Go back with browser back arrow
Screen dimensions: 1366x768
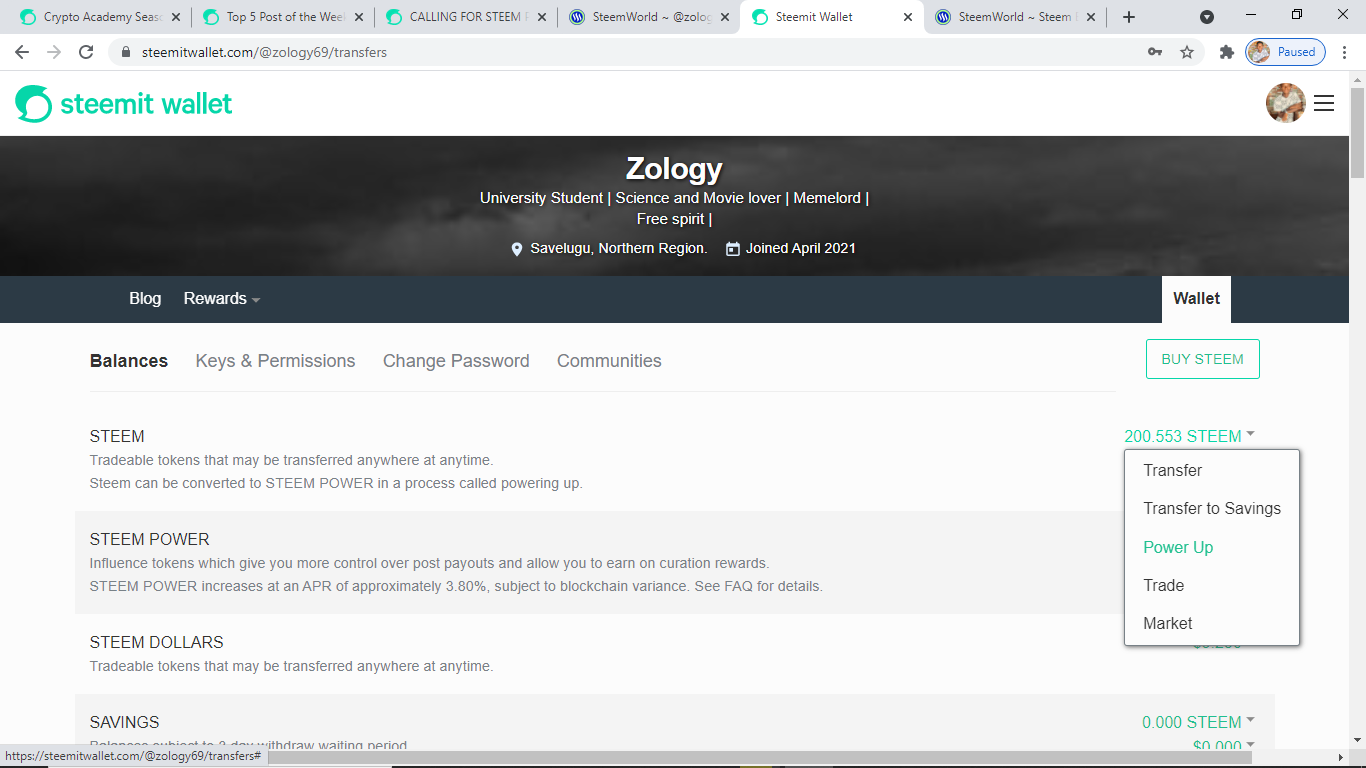point(22,52)
